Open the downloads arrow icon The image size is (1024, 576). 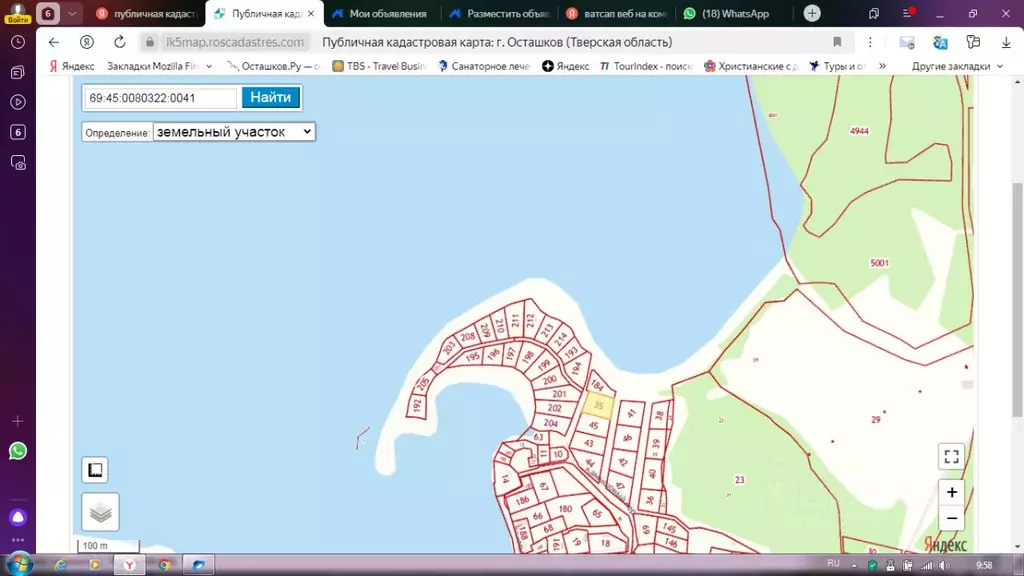[1006, 42]
